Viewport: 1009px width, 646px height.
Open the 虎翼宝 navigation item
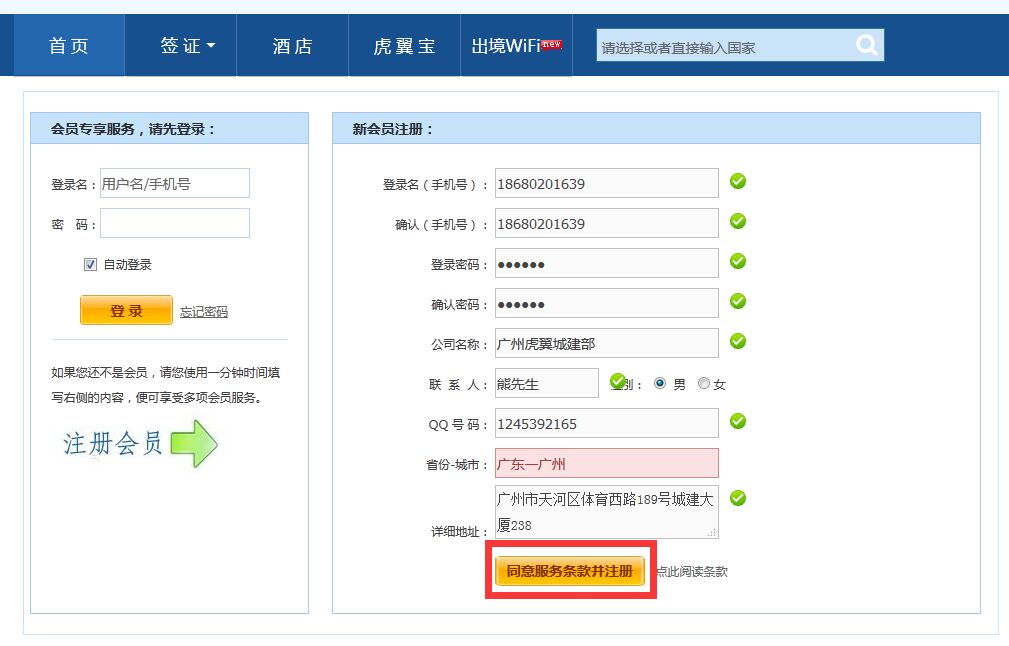403,44
